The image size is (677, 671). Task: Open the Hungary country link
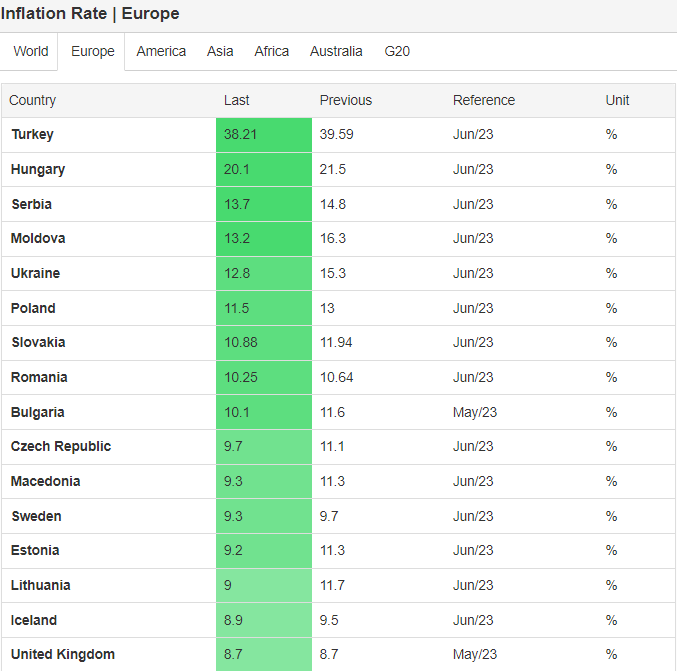click(38, 169)
